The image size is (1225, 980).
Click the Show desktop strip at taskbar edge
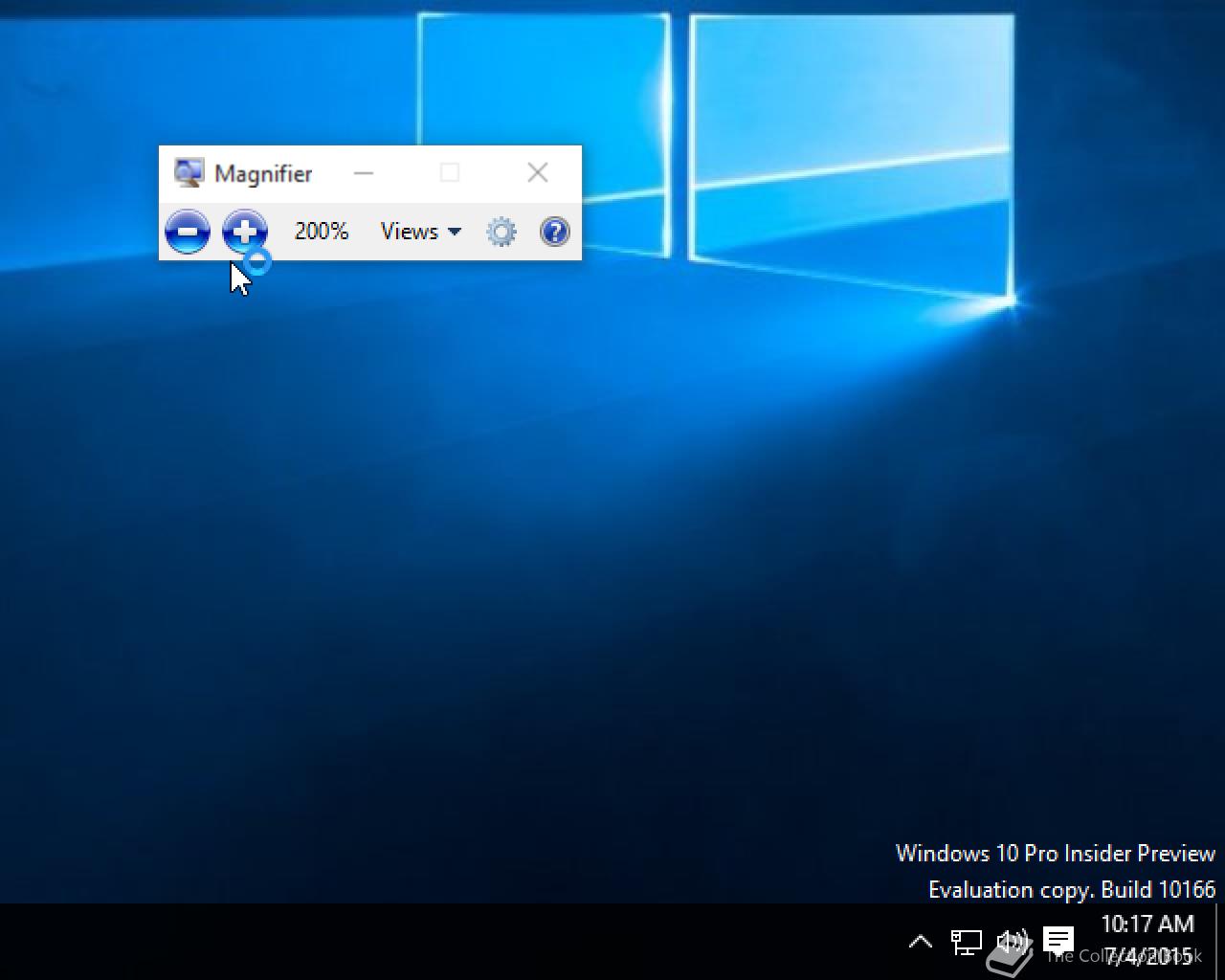pos(1218,942)
